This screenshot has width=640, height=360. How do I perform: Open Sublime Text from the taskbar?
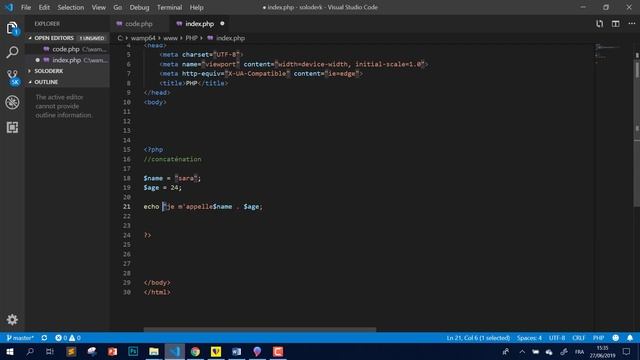click(x=71, y=351)
